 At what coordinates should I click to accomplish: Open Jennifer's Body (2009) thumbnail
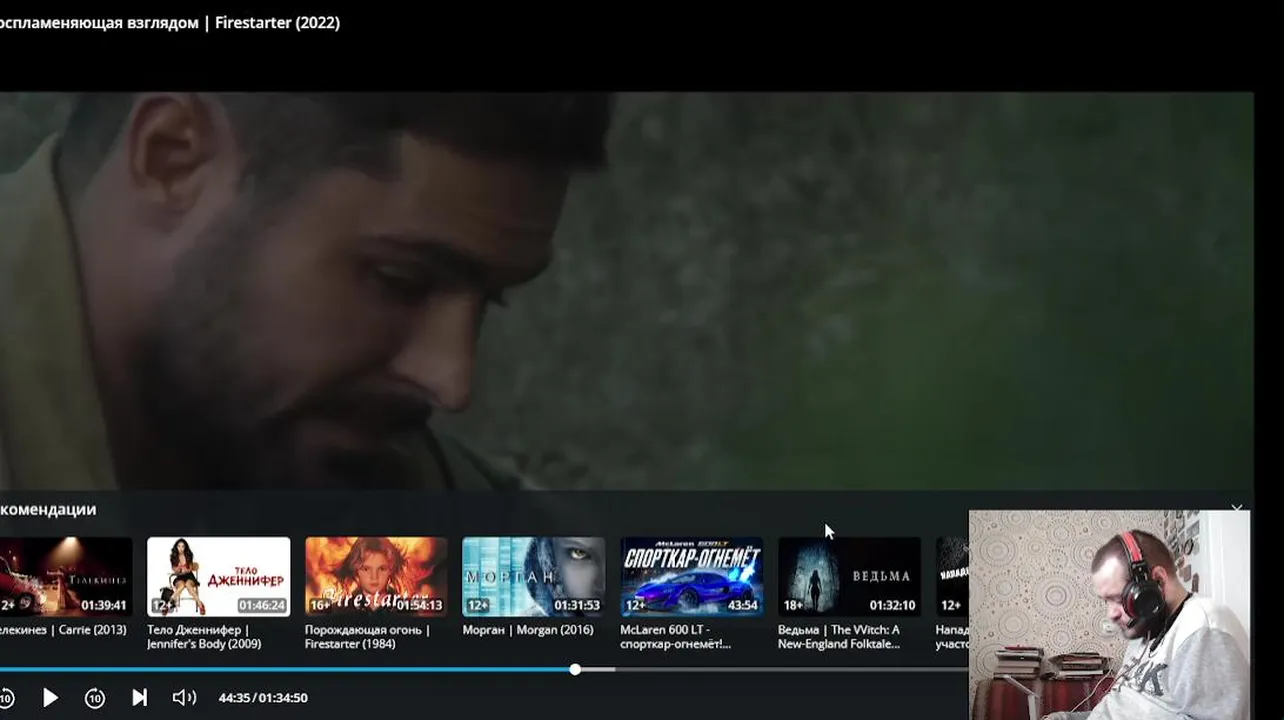(219, 577)
